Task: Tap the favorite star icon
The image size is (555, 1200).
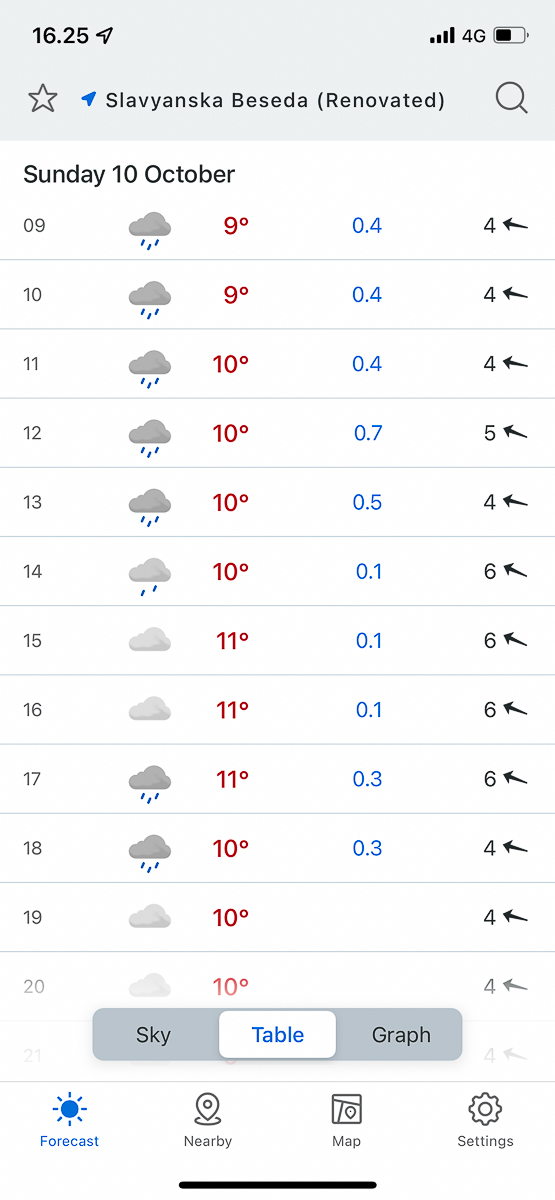Action: point(42,99)
